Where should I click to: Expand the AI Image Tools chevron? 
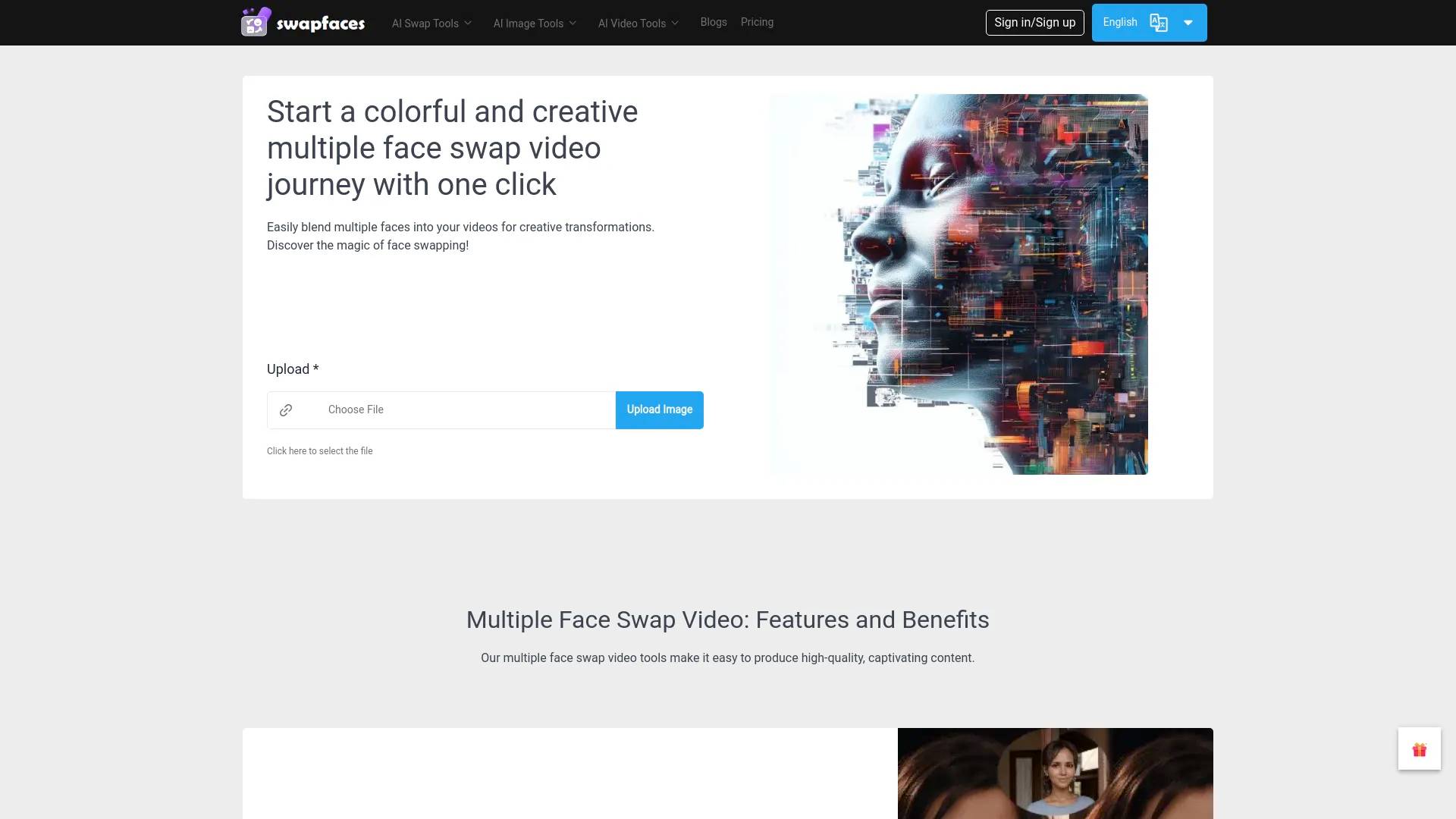[573, 23]
